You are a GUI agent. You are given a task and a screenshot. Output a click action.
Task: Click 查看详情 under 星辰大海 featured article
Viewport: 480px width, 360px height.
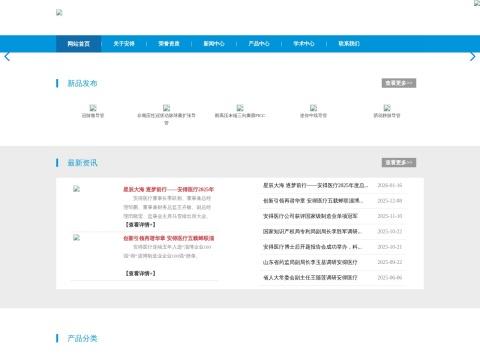pos(140,225)
